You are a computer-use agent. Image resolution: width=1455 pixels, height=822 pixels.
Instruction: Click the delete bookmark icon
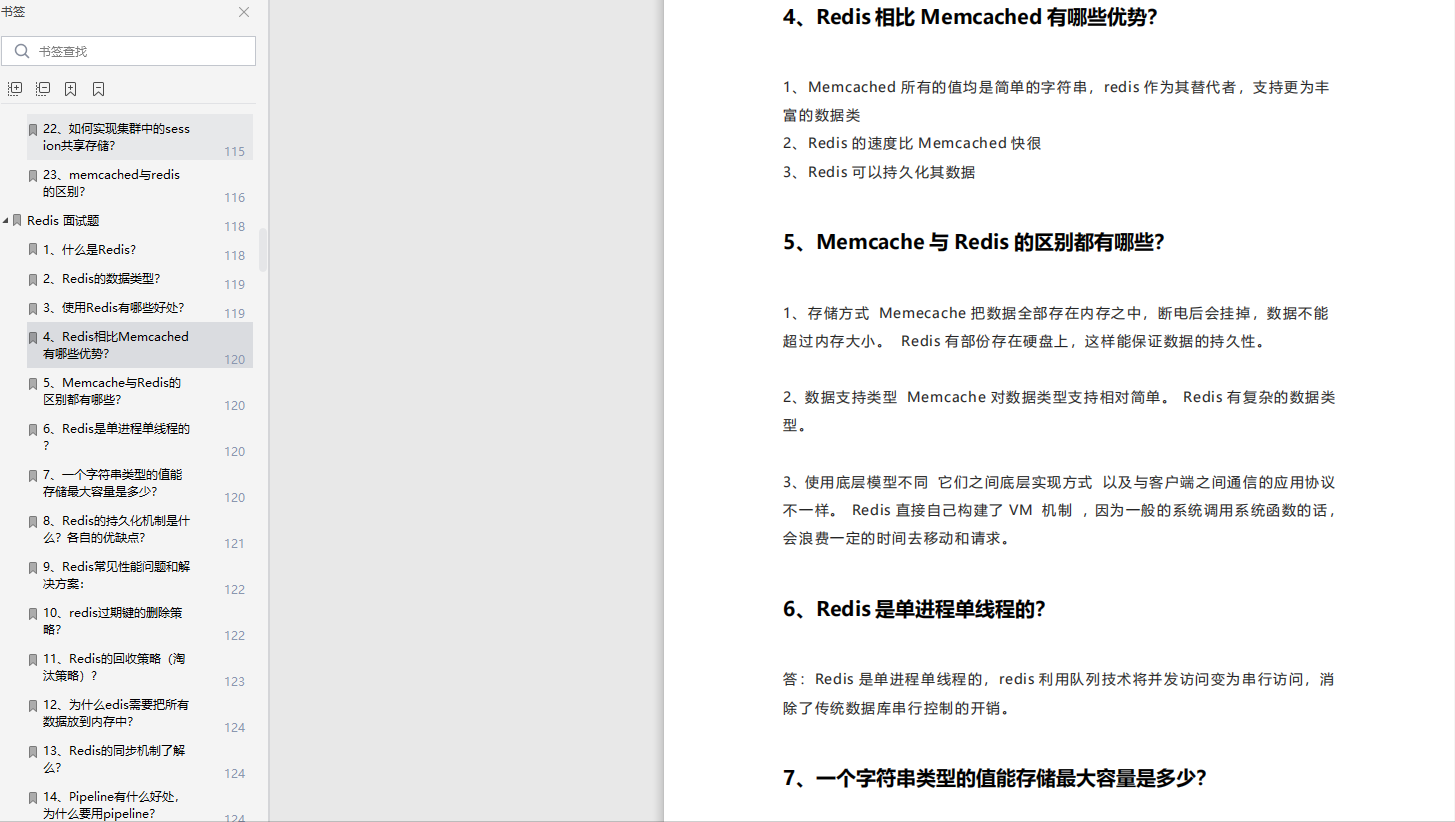pyautogui.click(x=98, y=89)
